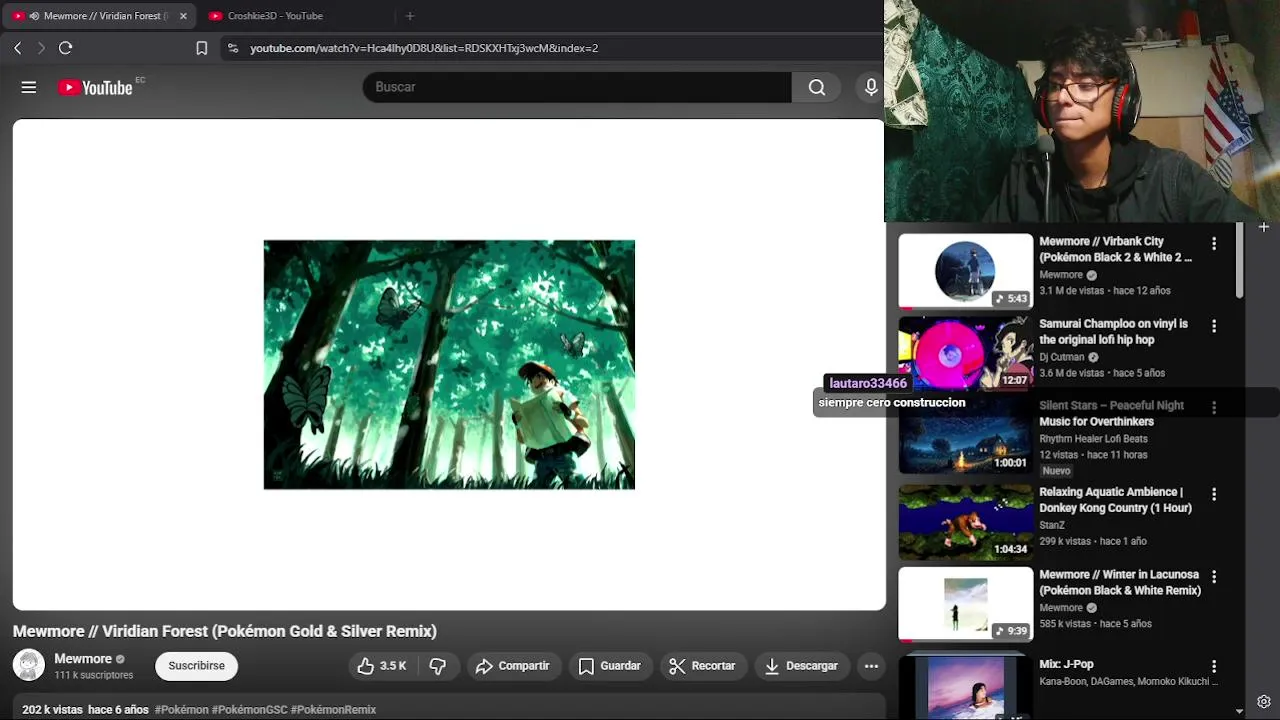Open more actions ellipsis beside Descargar
Screen dimensions: 1280x720
(x=871, y=666)
